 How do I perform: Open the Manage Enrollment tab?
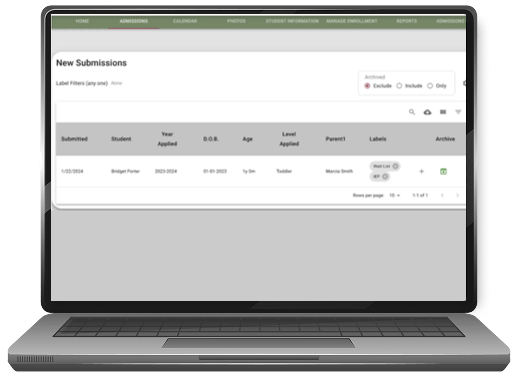(352, 21)
